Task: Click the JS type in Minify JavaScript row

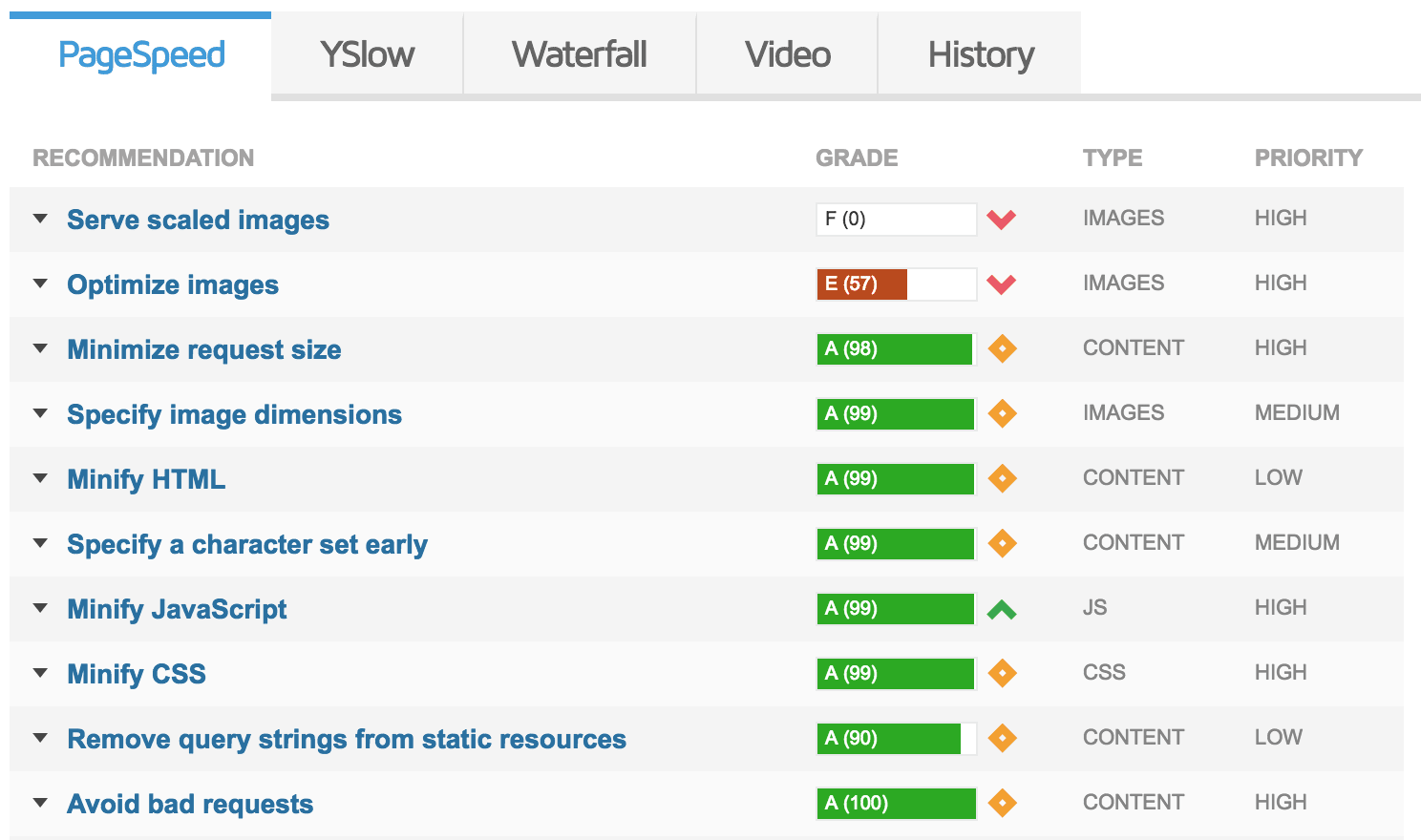Action: pos(1094,607)
